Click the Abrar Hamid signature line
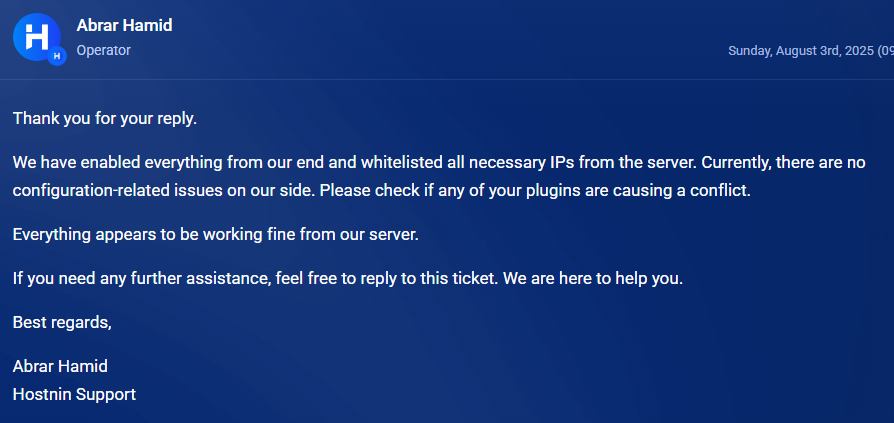This screenshot has width=894, height=423. (x=60, y=366)
